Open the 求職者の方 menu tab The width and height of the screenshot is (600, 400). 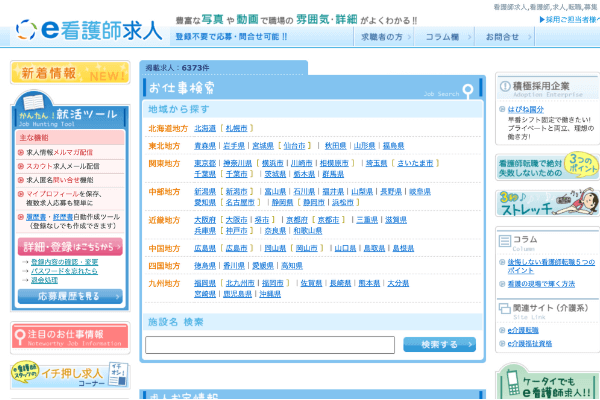pos(381,37)
